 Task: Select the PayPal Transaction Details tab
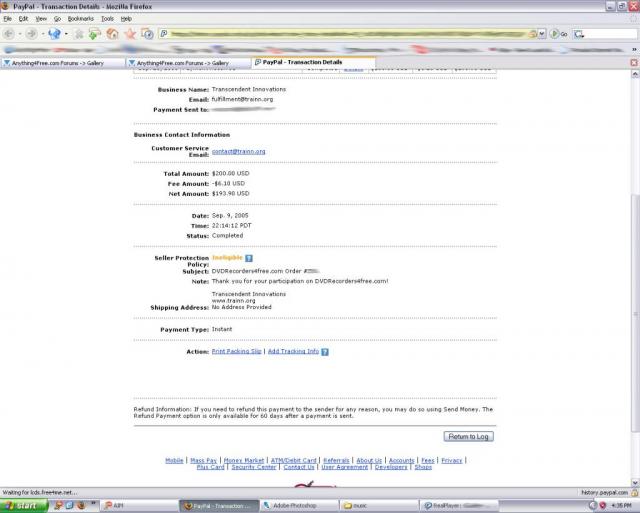[313, 62]
